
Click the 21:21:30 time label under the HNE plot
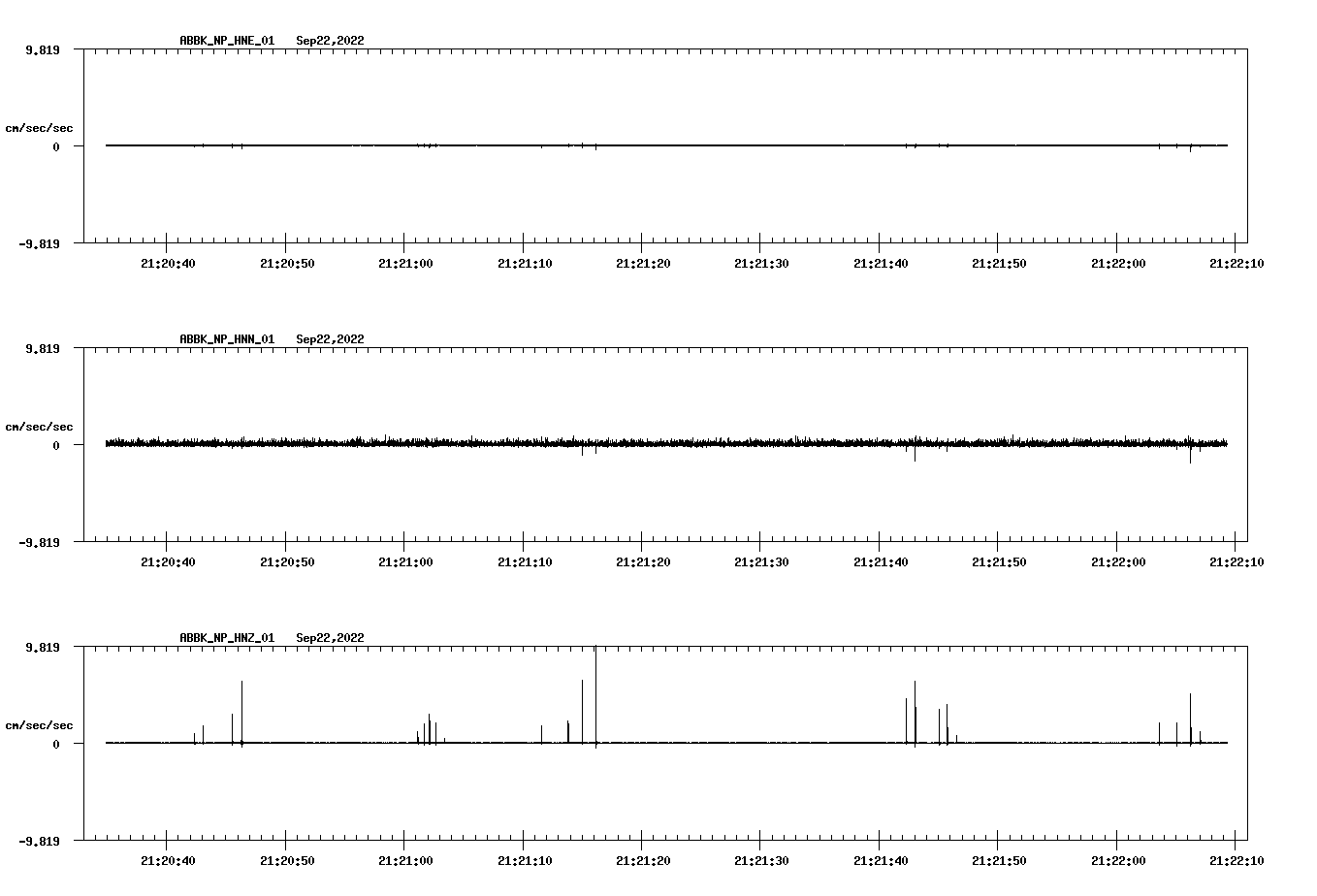761,263
